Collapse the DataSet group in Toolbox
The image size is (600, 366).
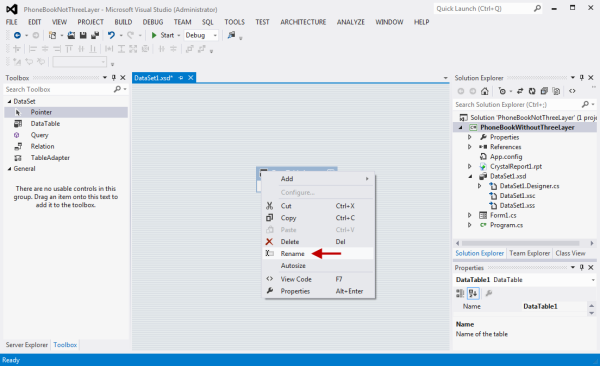point(9,101)
